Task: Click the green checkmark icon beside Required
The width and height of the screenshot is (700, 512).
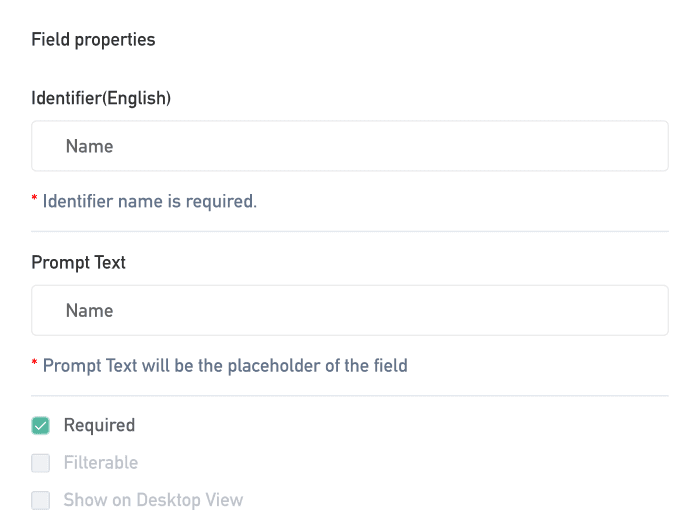Action: [41, 426]
